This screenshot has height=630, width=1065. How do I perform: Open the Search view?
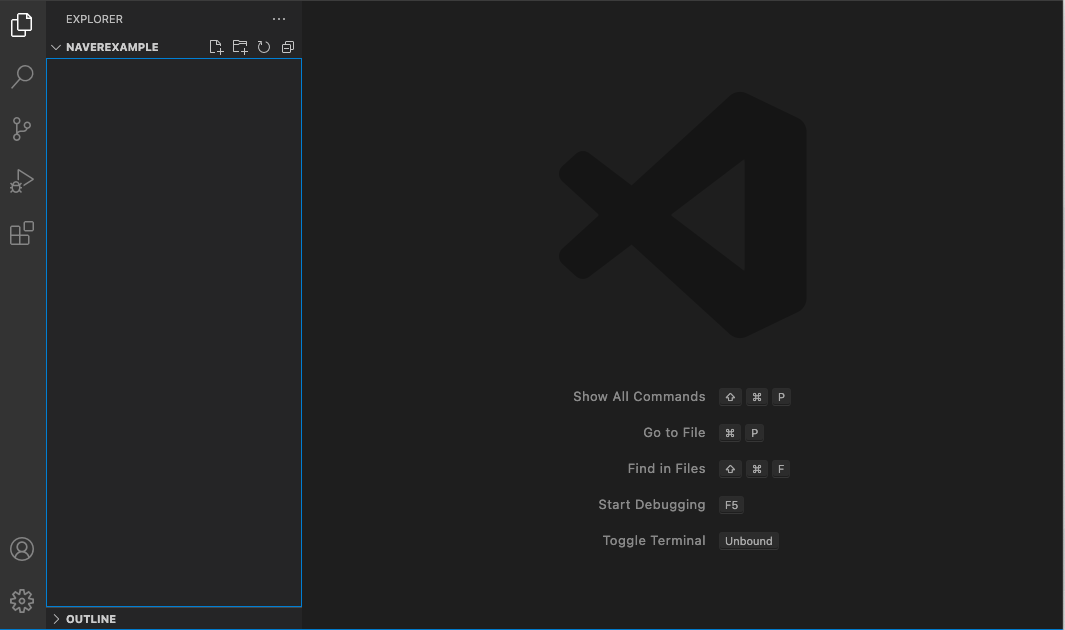point(22,77)
